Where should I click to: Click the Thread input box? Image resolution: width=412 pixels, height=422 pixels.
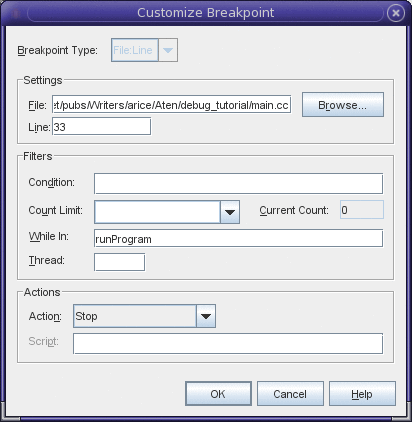119,262
